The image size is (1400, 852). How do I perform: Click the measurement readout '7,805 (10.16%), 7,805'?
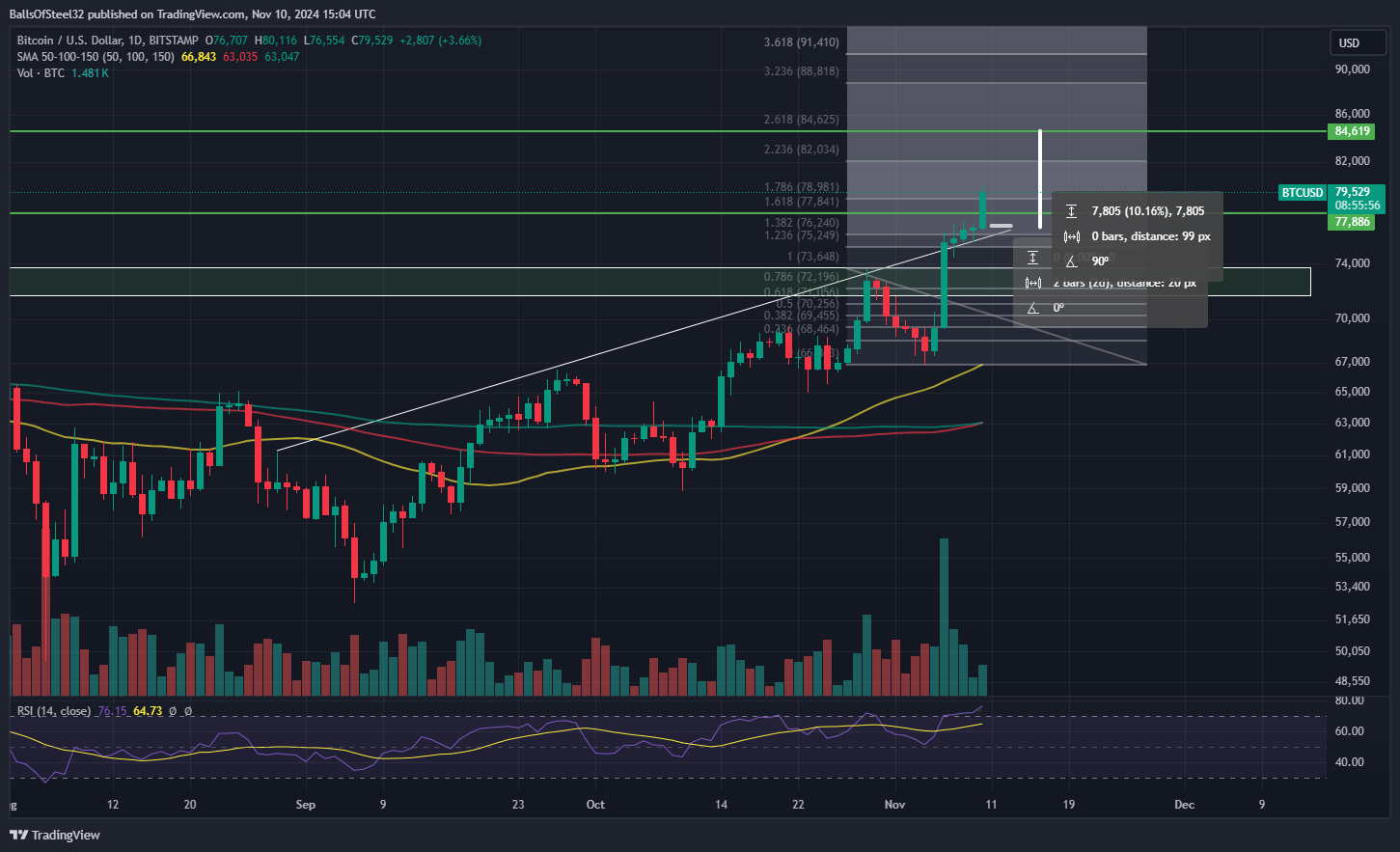tap(1148, 211)
